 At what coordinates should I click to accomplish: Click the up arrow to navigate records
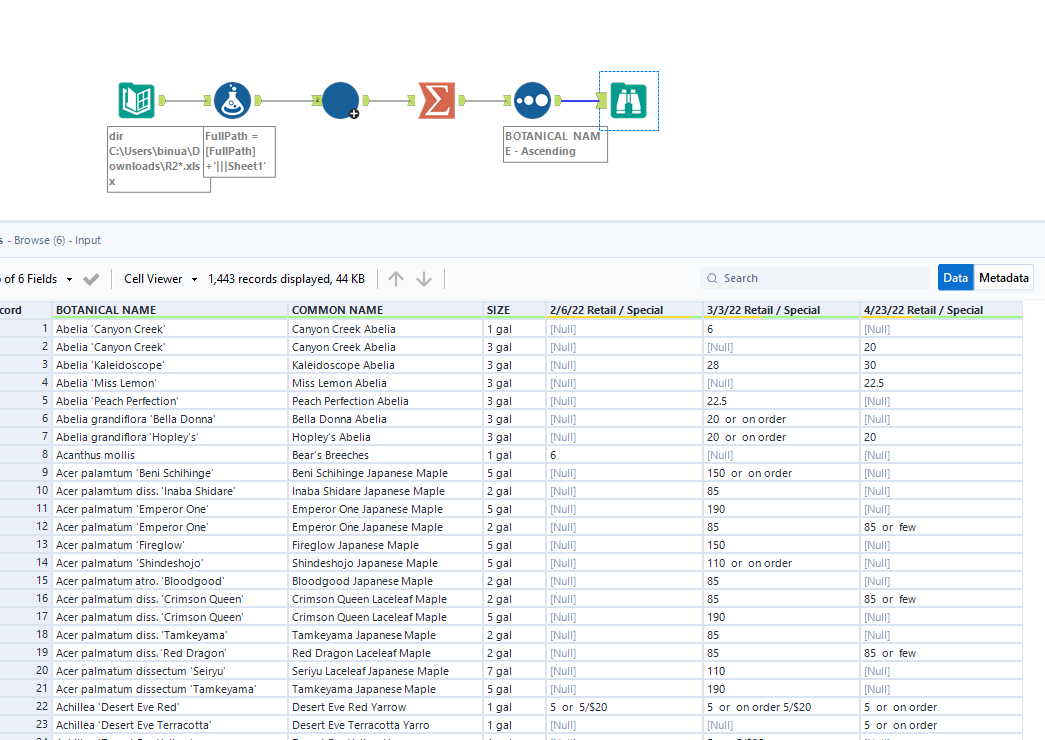pos(396,278)
